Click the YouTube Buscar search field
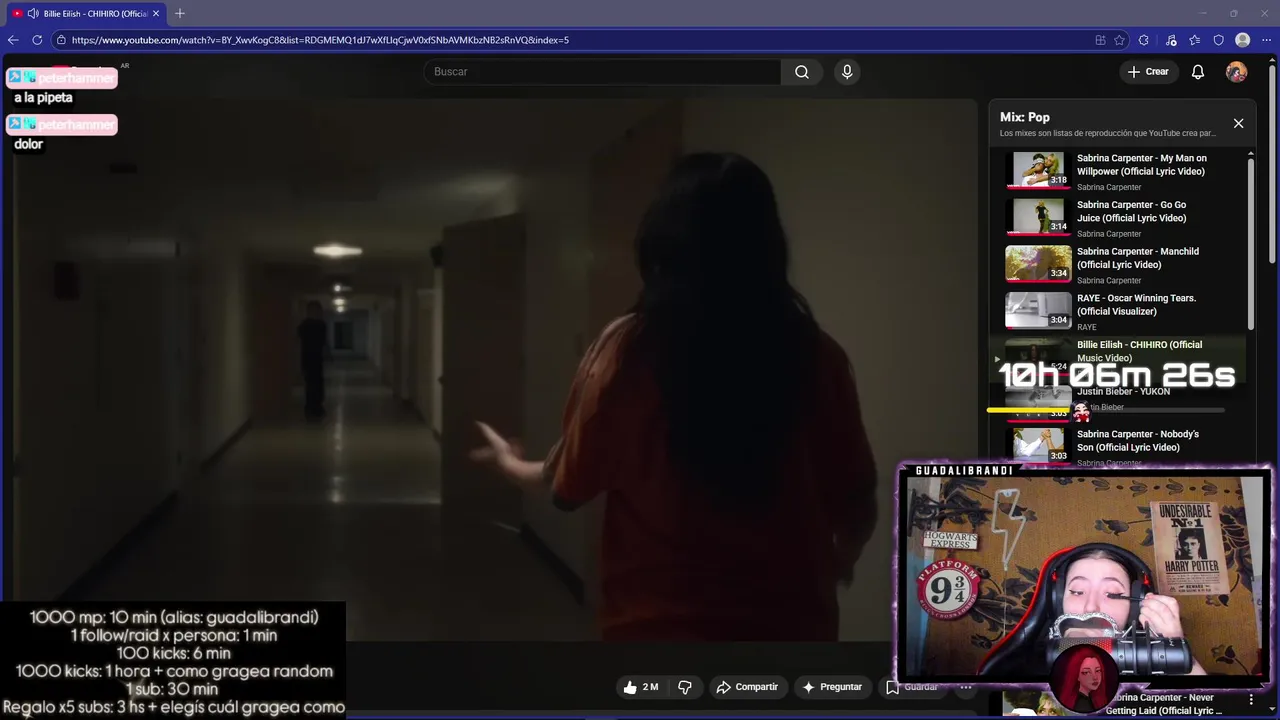The image size is (1280, 720). (x=602, y=72)
